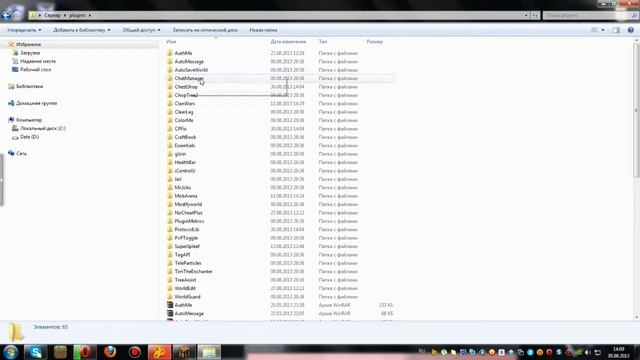Screen dimensions: 640x360
Task: Click the folder icon next to Essentials
Action: [170, 145]
